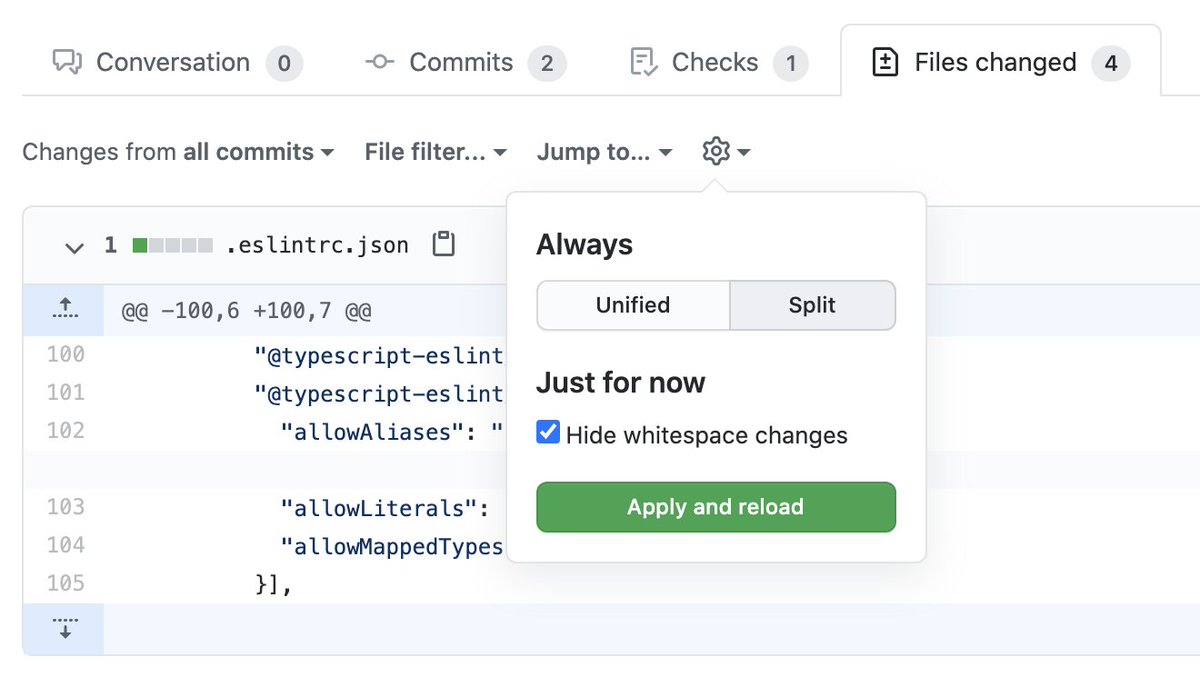Screen dimensions: 1200x687
Task: Click the hunk header @@ -100,6 +100,7 @@
Action: (246, 311)
